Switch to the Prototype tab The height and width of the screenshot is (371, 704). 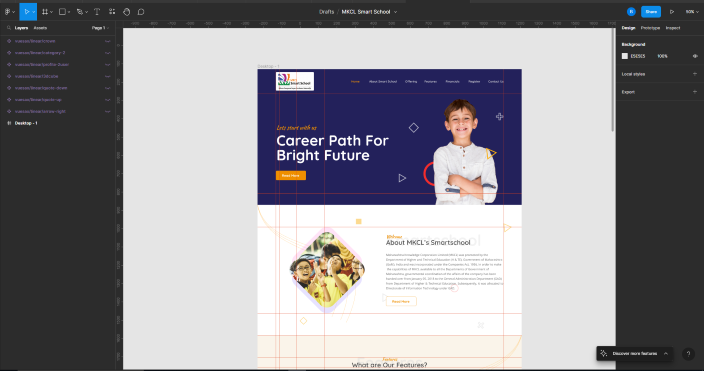point(650,28)
